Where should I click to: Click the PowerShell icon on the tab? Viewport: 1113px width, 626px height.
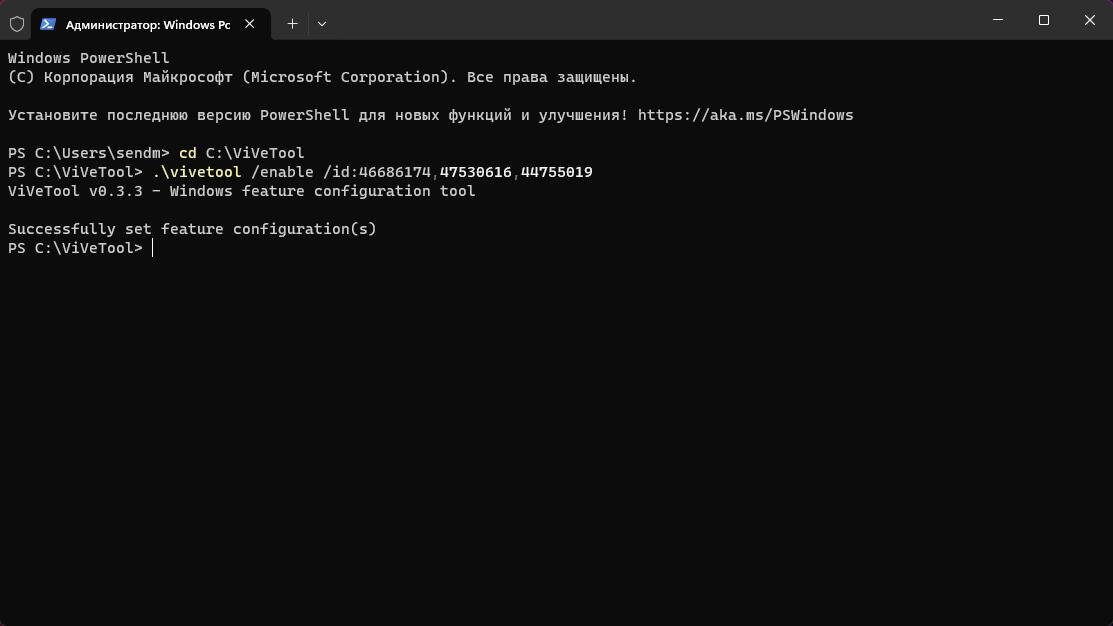[48, 24]
